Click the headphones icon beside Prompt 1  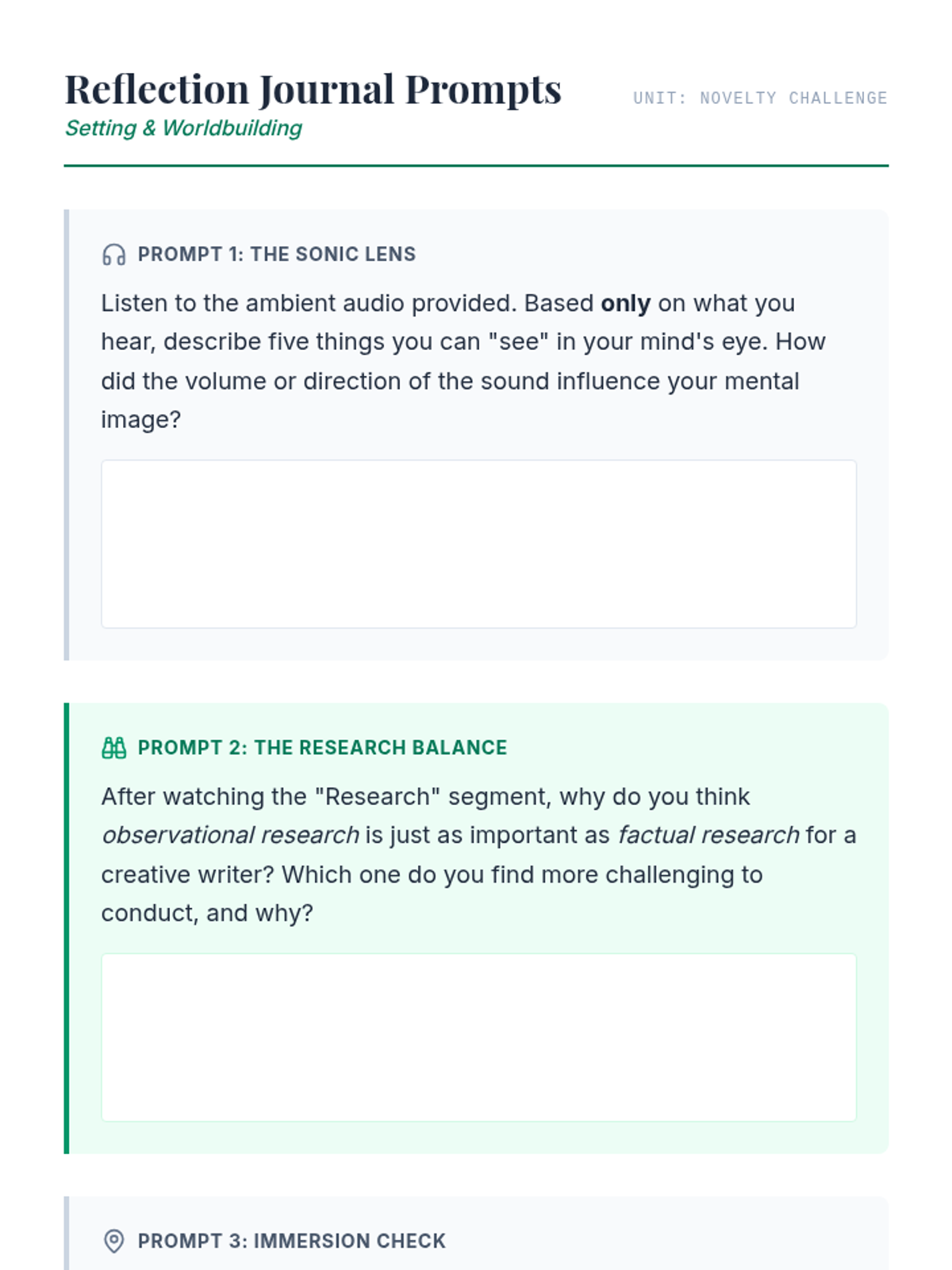pyautogui.click(x=113, y=255)
